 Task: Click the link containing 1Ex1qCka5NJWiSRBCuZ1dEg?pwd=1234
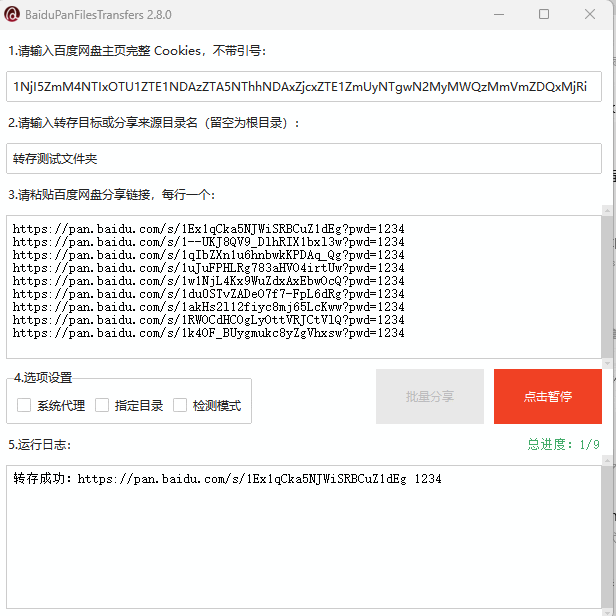(209, 229)
